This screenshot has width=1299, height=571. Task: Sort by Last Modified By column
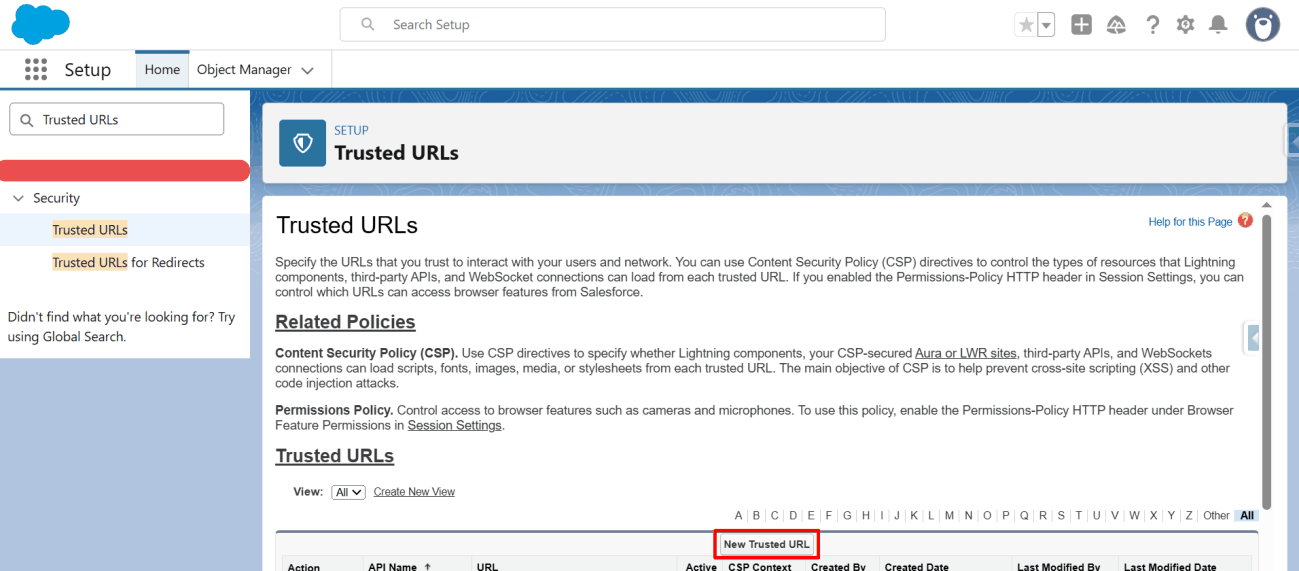pyautogui.click(x=1058, y=566)
